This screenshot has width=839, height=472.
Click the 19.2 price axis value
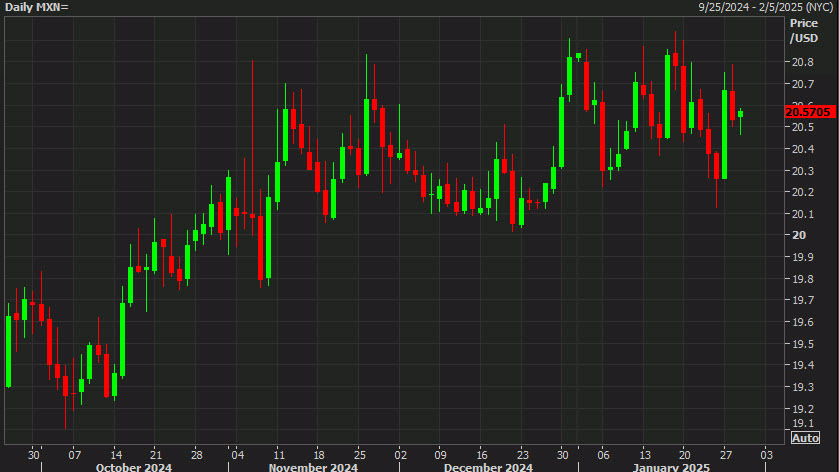[803, 409]
